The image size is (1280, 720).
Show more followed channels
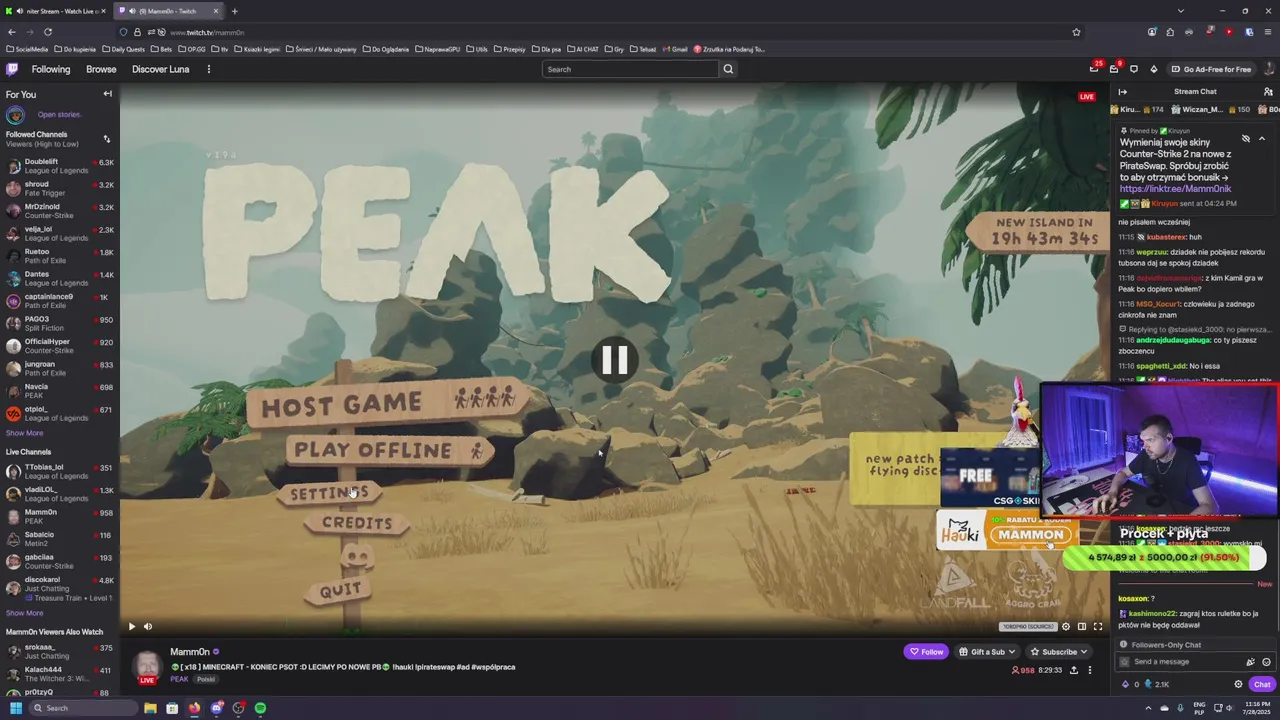25,433
